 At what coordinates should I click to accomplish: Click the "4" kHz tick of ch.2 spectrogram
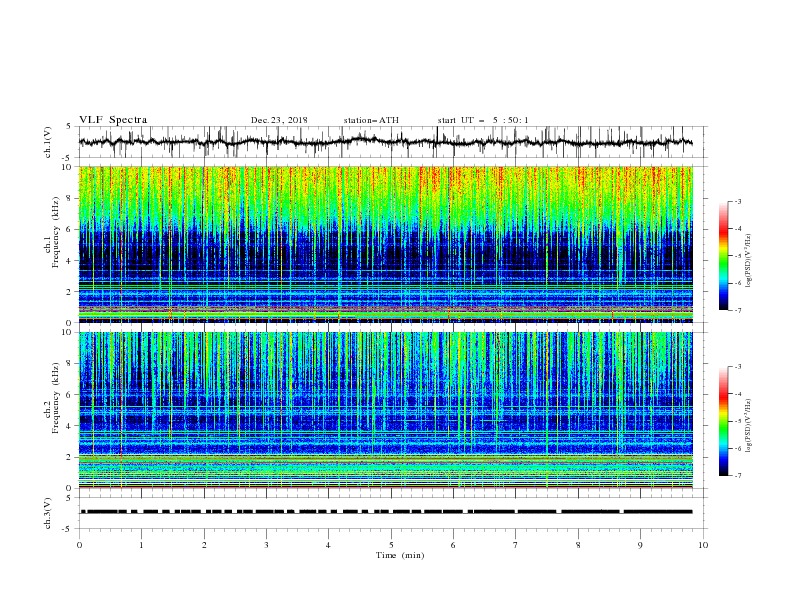coord(69,426)
